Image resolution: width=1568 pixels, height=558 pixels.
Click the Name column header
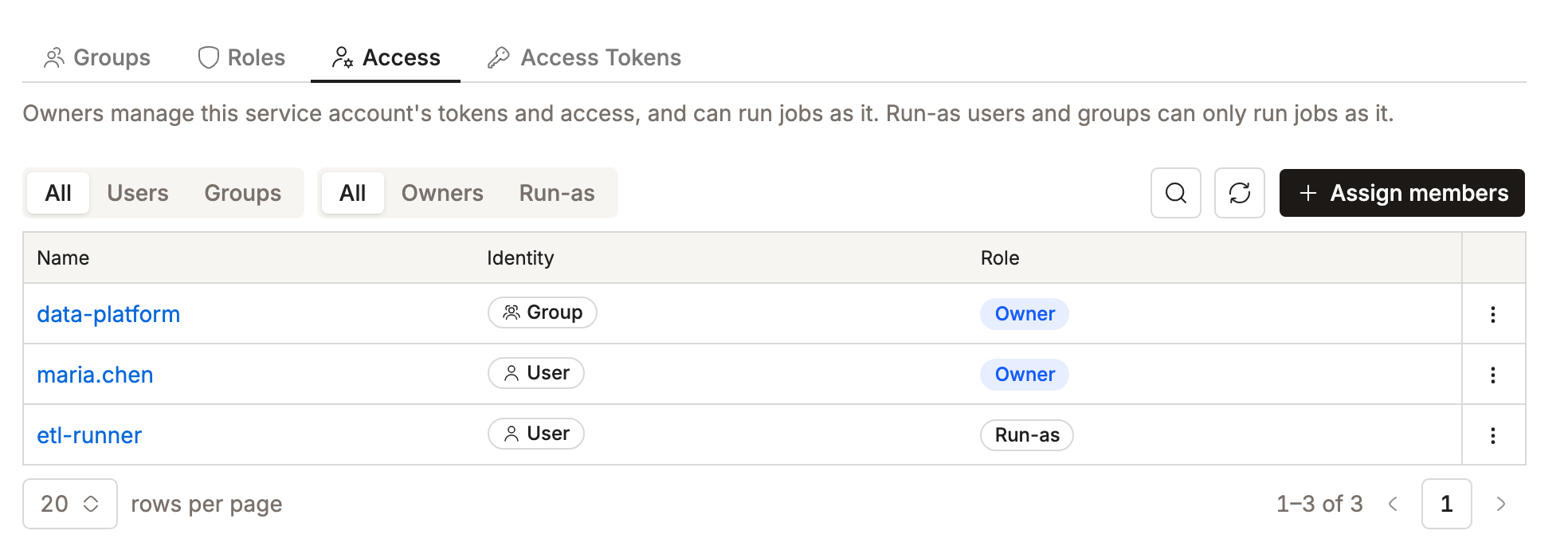click(x=63, y=257)
